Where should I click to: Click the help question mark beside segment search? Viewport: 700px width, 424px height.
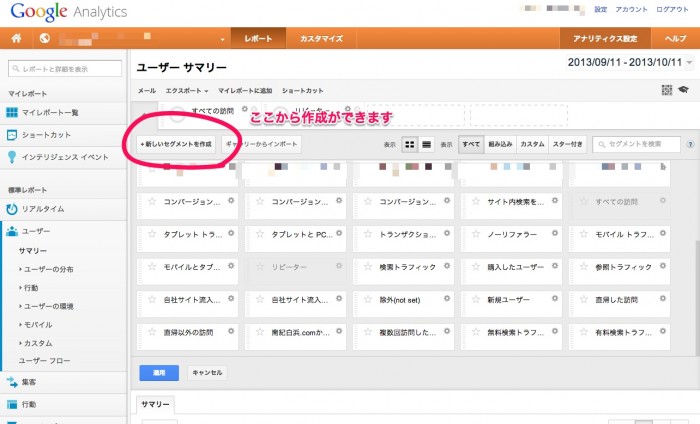click(x=690, y=144)
